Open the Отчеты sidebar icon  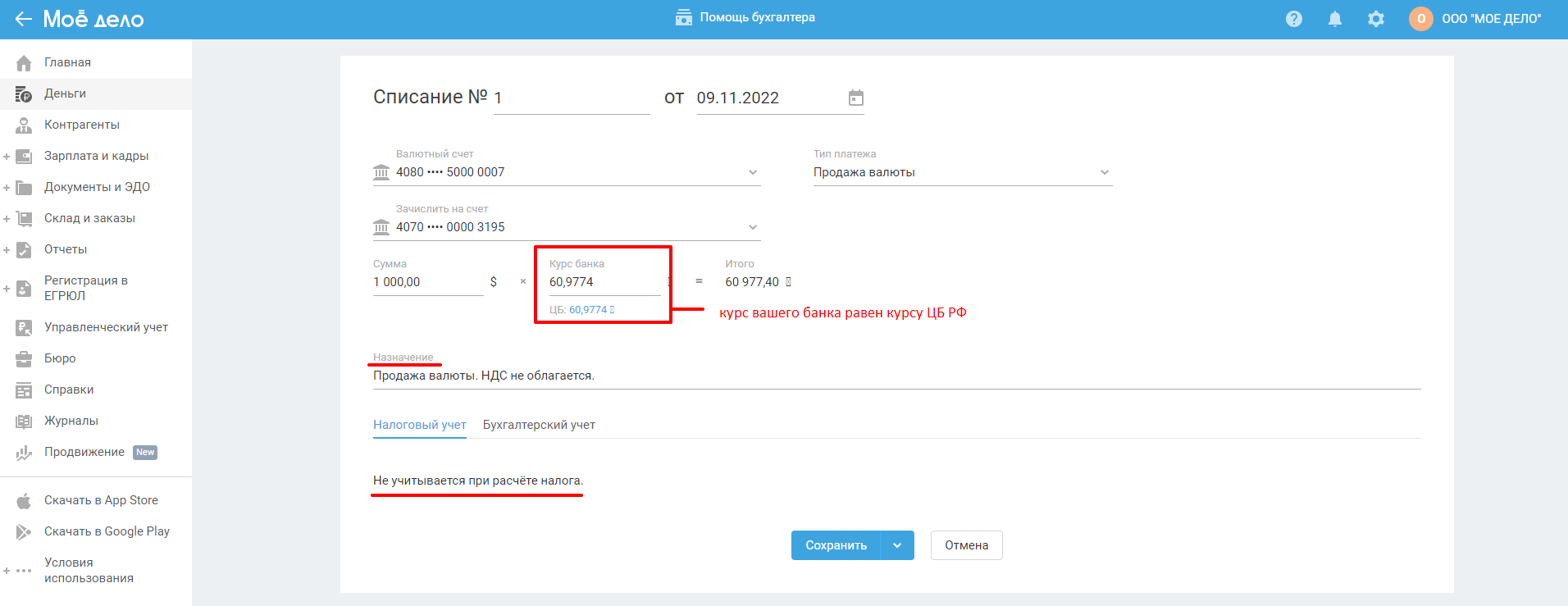pos(24,250)
